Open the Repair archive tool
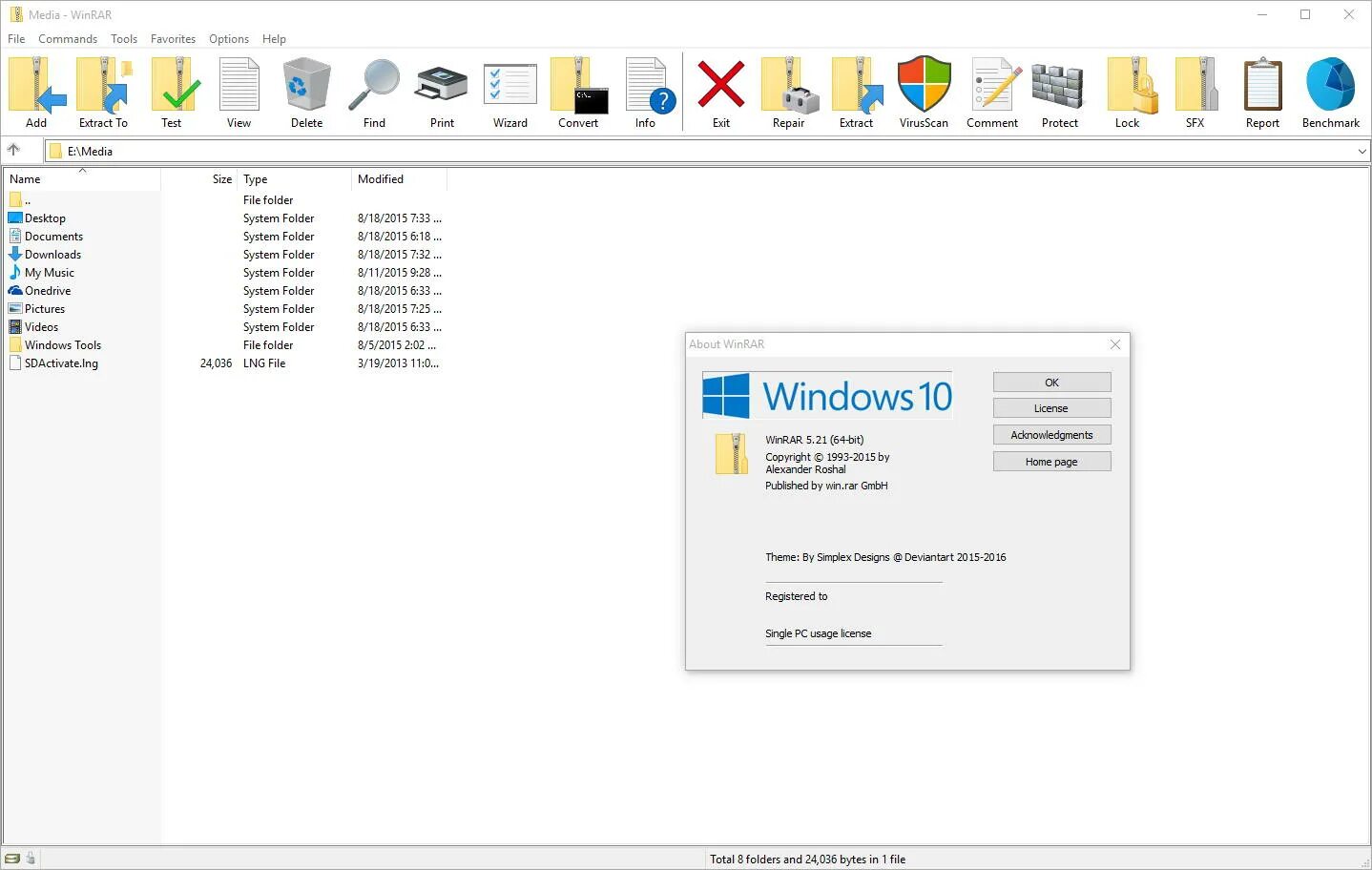Viewport: 1372px width, 870px height. point(789,93)
